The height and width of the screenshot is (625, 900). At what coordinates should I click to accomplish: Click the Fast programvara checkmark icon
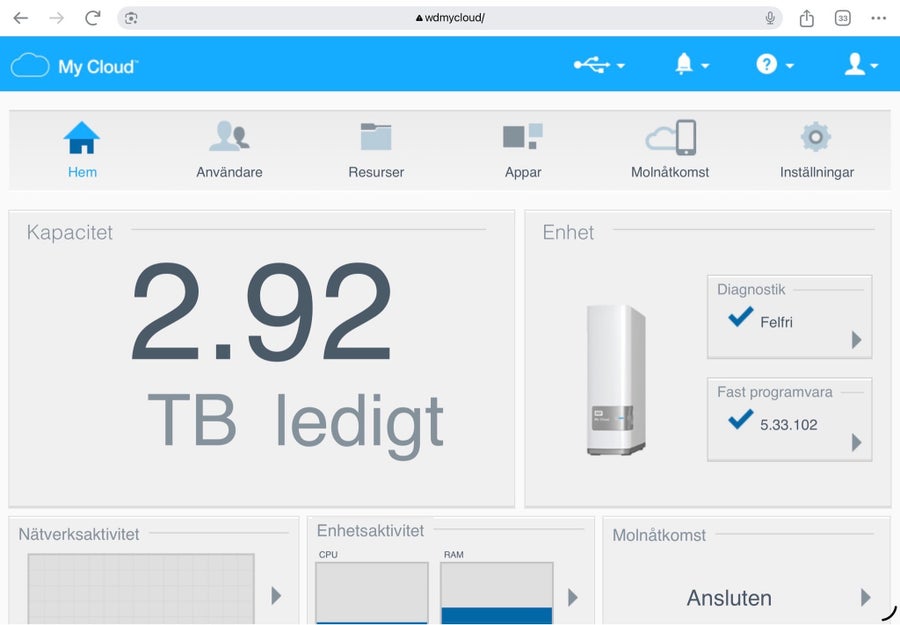pyautogui.click(x=740, y=419)
